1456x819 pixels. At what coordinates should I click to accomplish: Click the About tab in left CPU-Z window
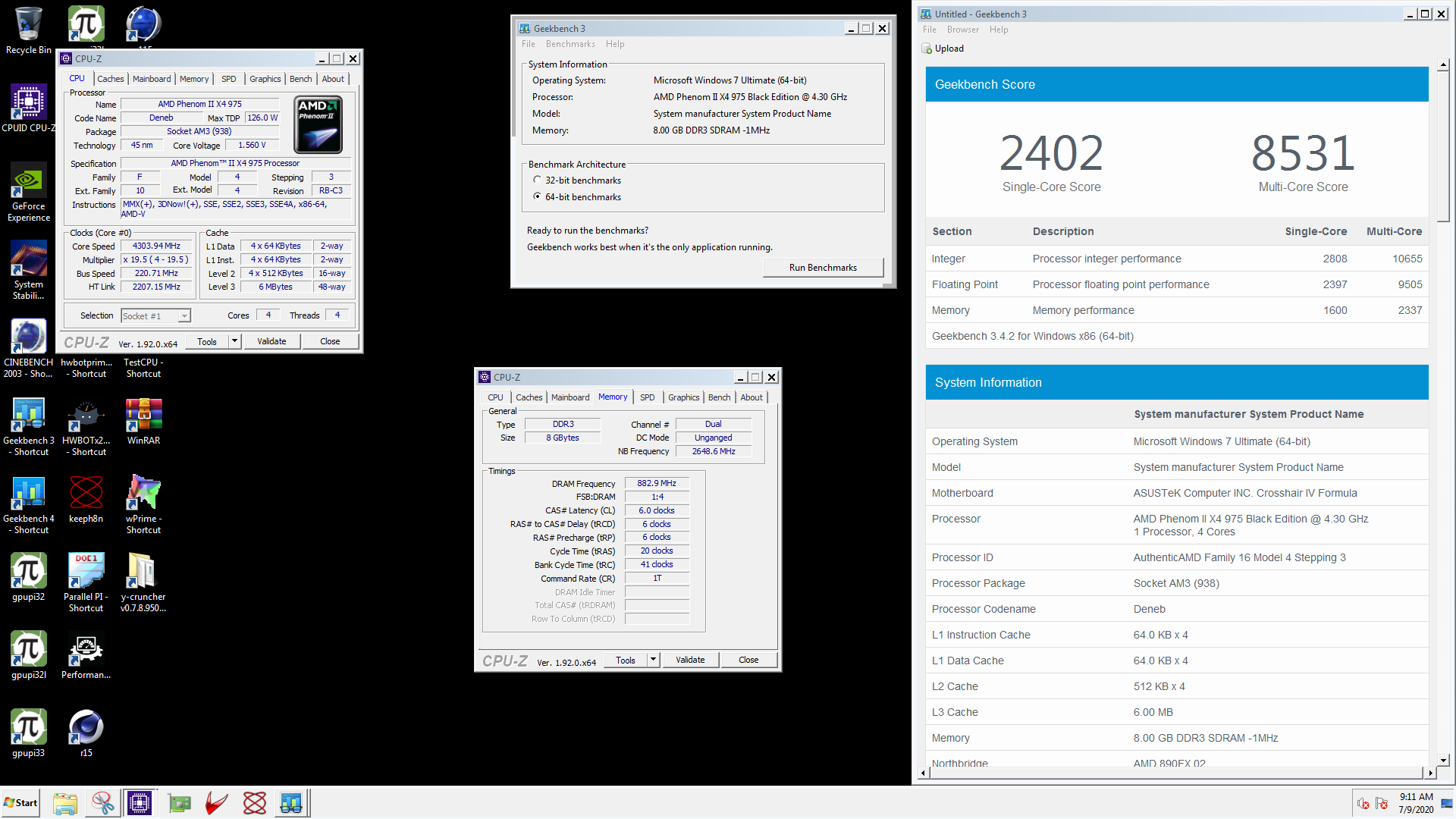tap(333, 79)
